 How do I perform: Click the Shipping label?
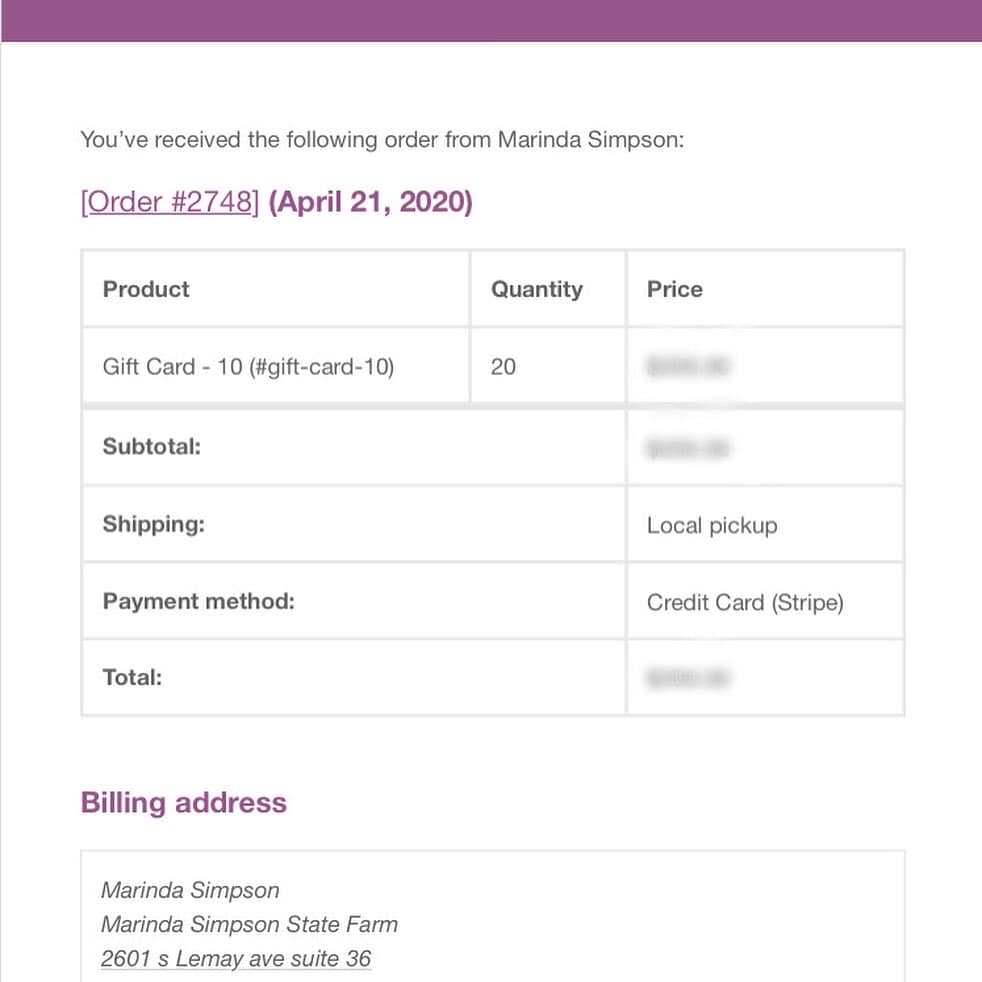click(153, 524)
